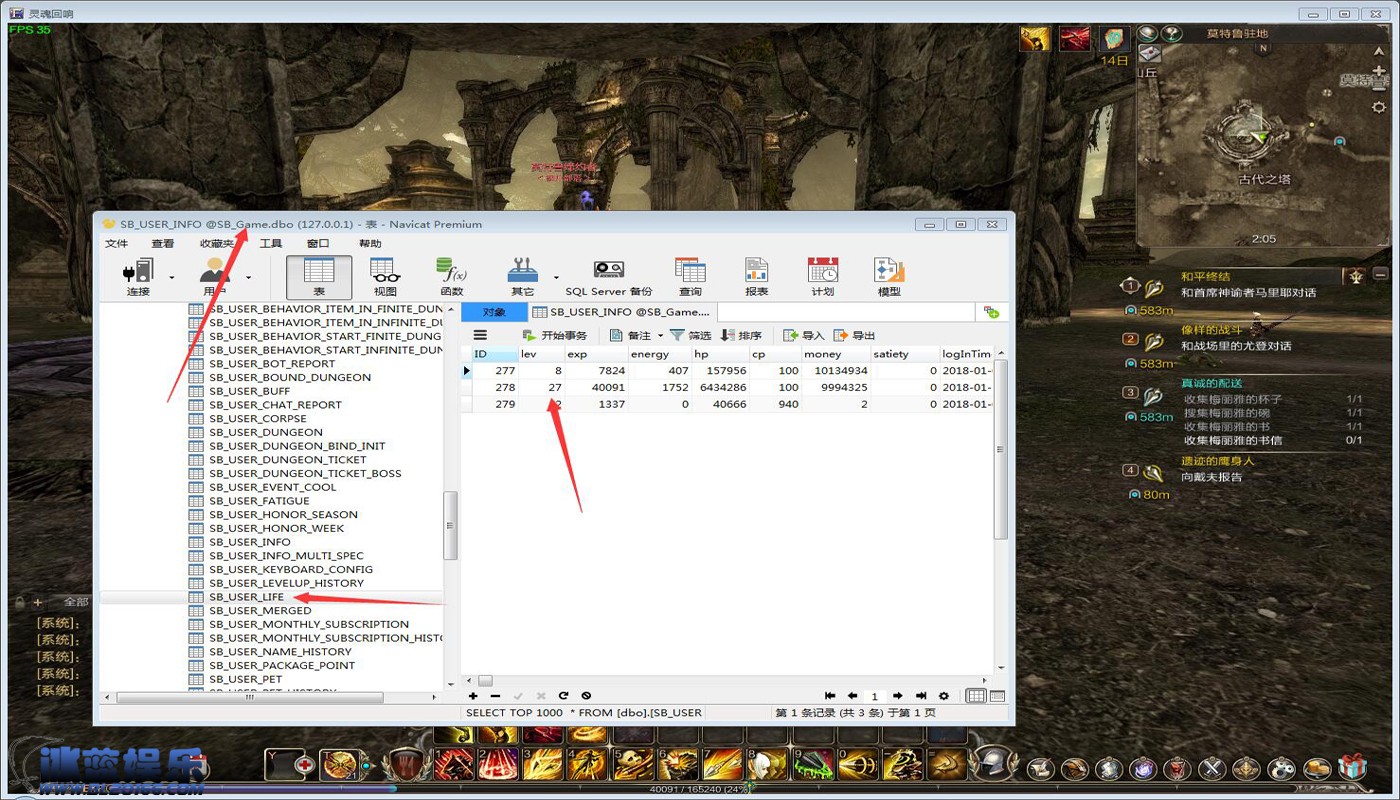Go to first page of records
The width and height of the screenshot is (1400, 800).
830,696
